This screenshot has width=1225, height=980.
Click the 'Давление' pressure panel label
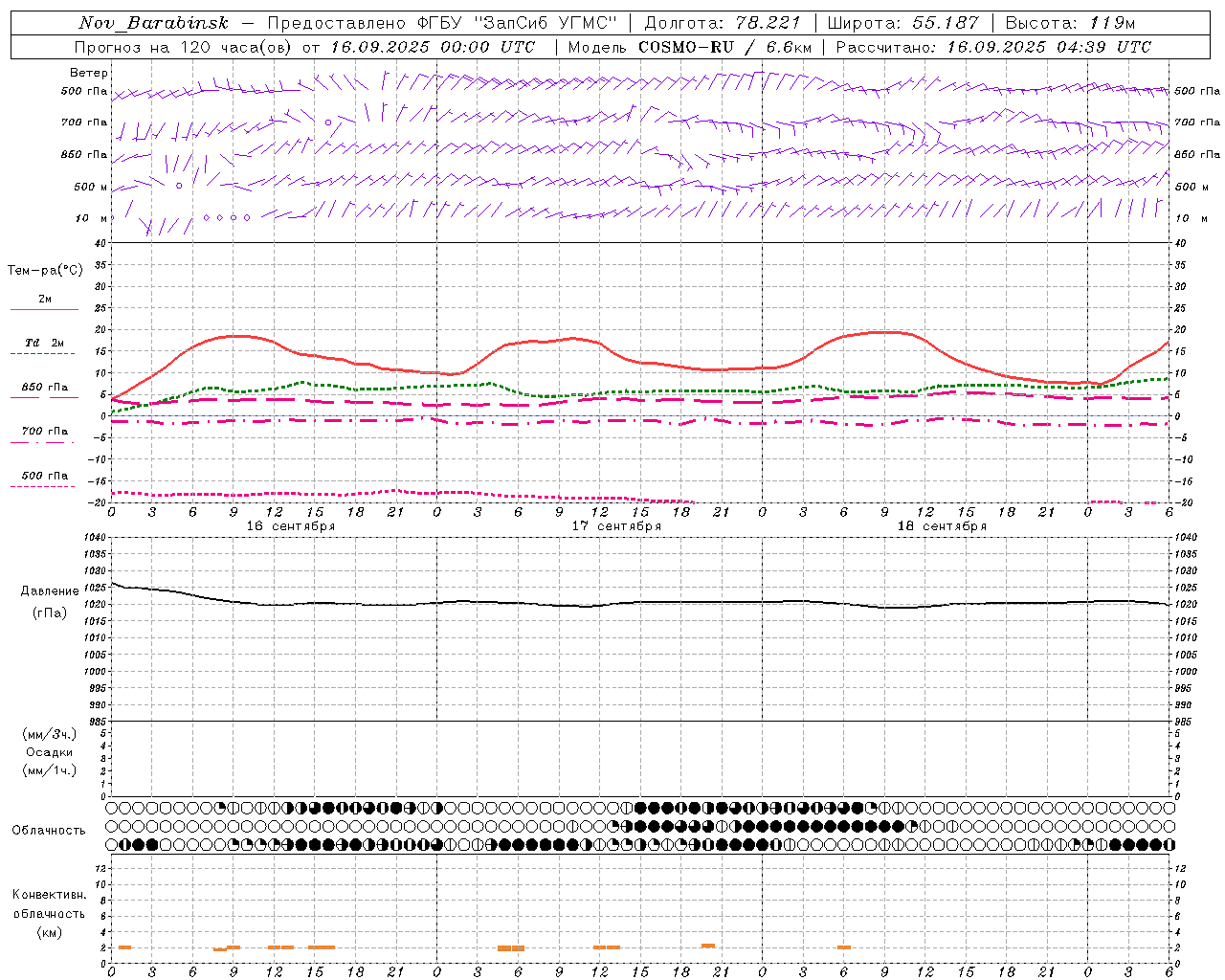click(x=50, y=591)
